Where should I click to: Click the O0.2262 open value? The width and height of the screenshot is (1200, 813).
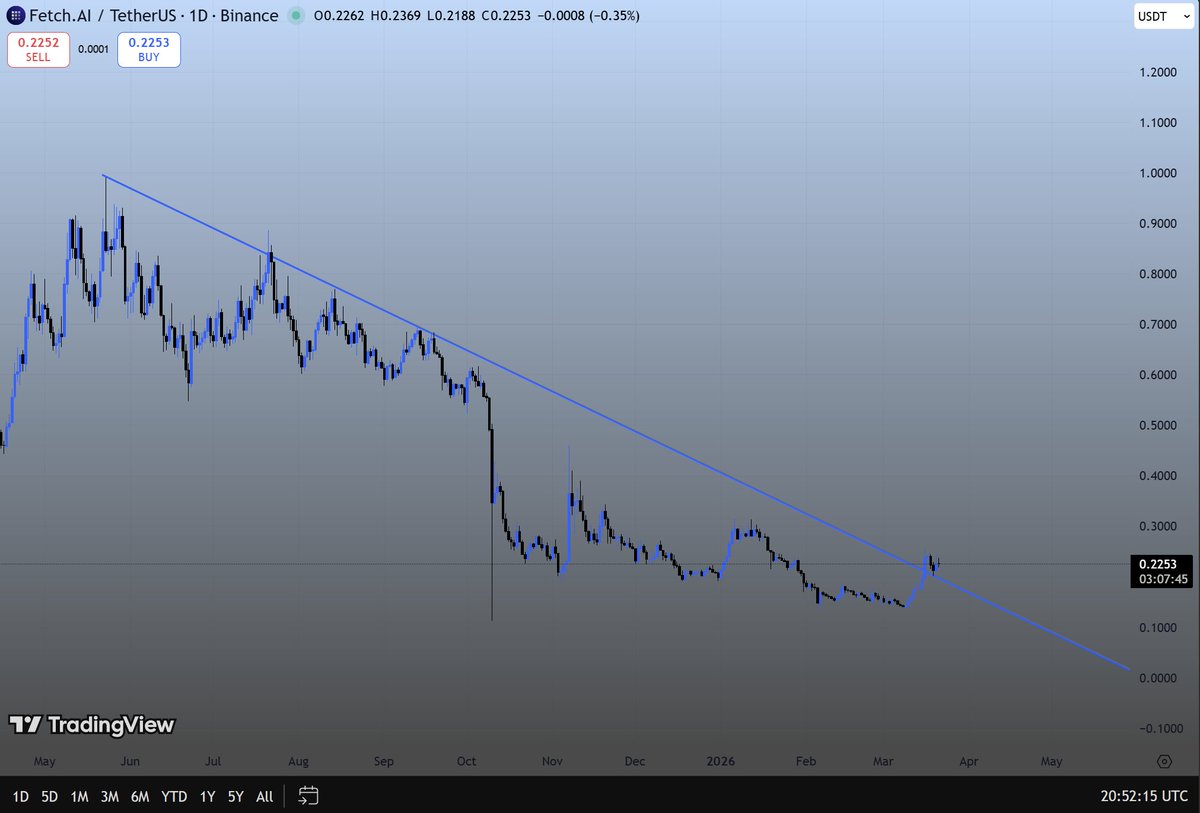click(x=339, y=16)
